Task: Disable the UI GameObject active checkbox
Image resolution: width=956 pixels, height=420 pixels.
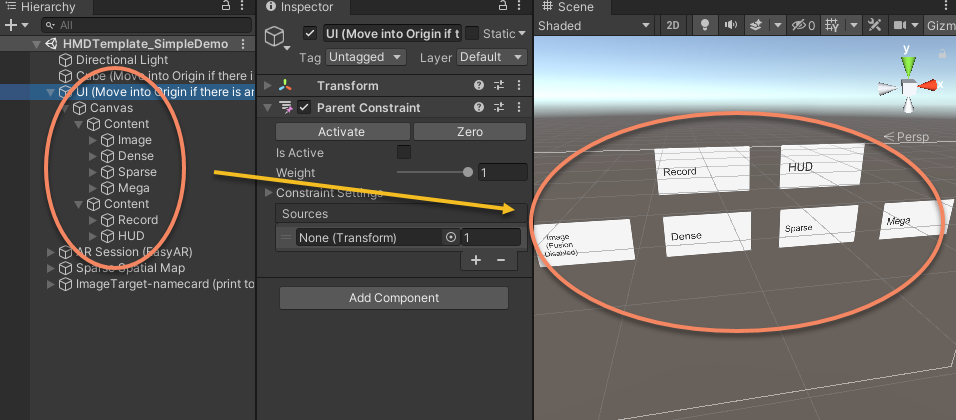Action: pyautogui.click(x=310, y=34)
